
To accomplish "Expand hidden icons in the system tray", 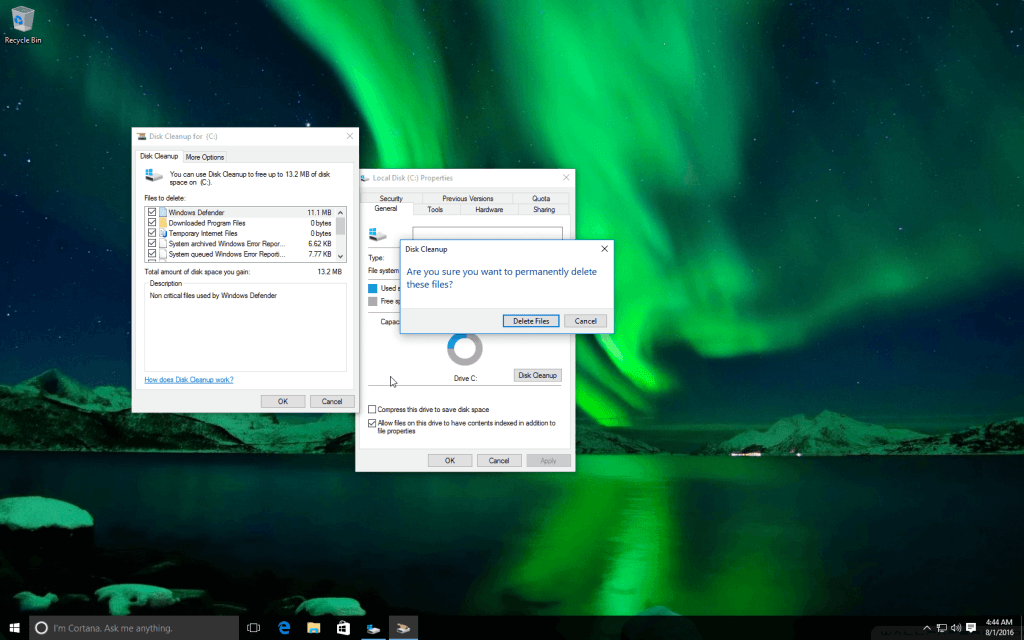I will (x=925, y=628).
